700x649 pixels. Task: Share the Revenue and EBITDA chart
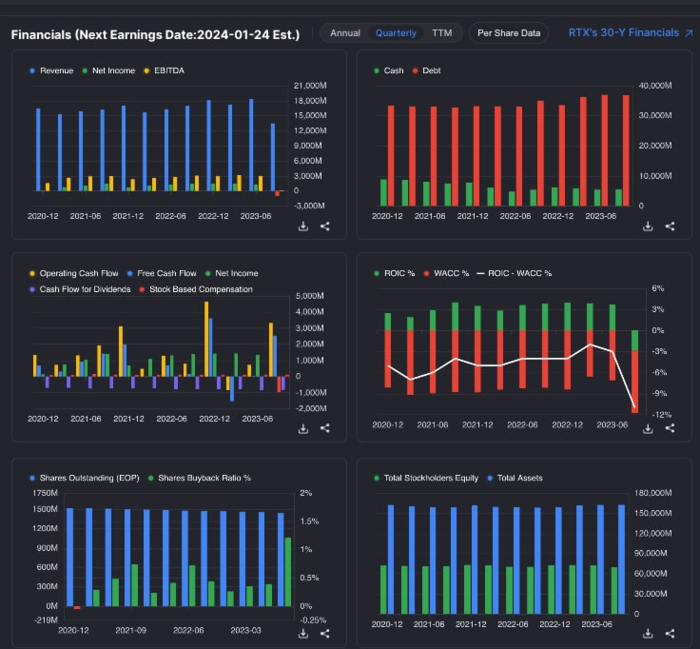point(325,226)
